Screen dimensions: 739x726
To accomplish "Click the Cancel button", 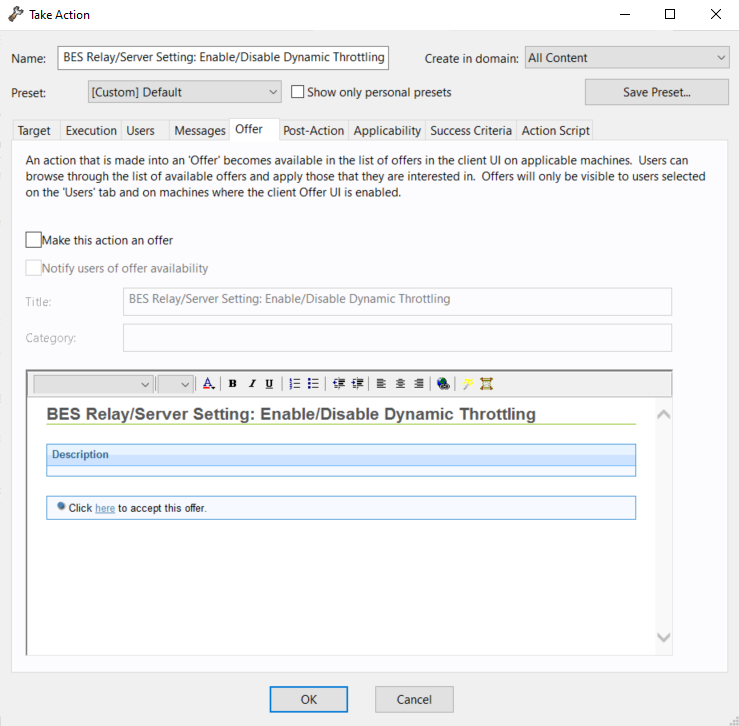I will click(x=414, y=699).
